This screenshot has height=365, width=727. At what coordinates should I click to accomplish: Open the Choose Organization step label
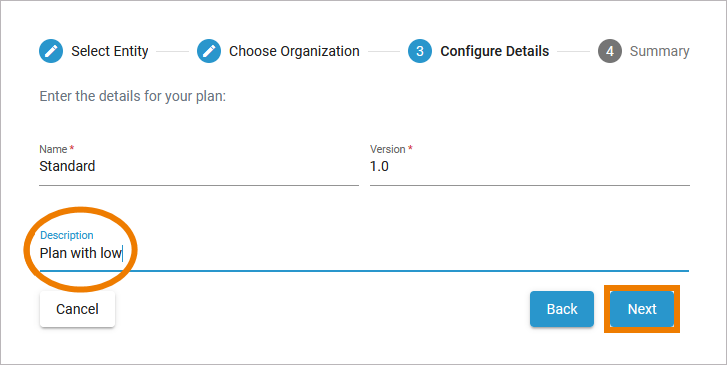pos(294,51)
